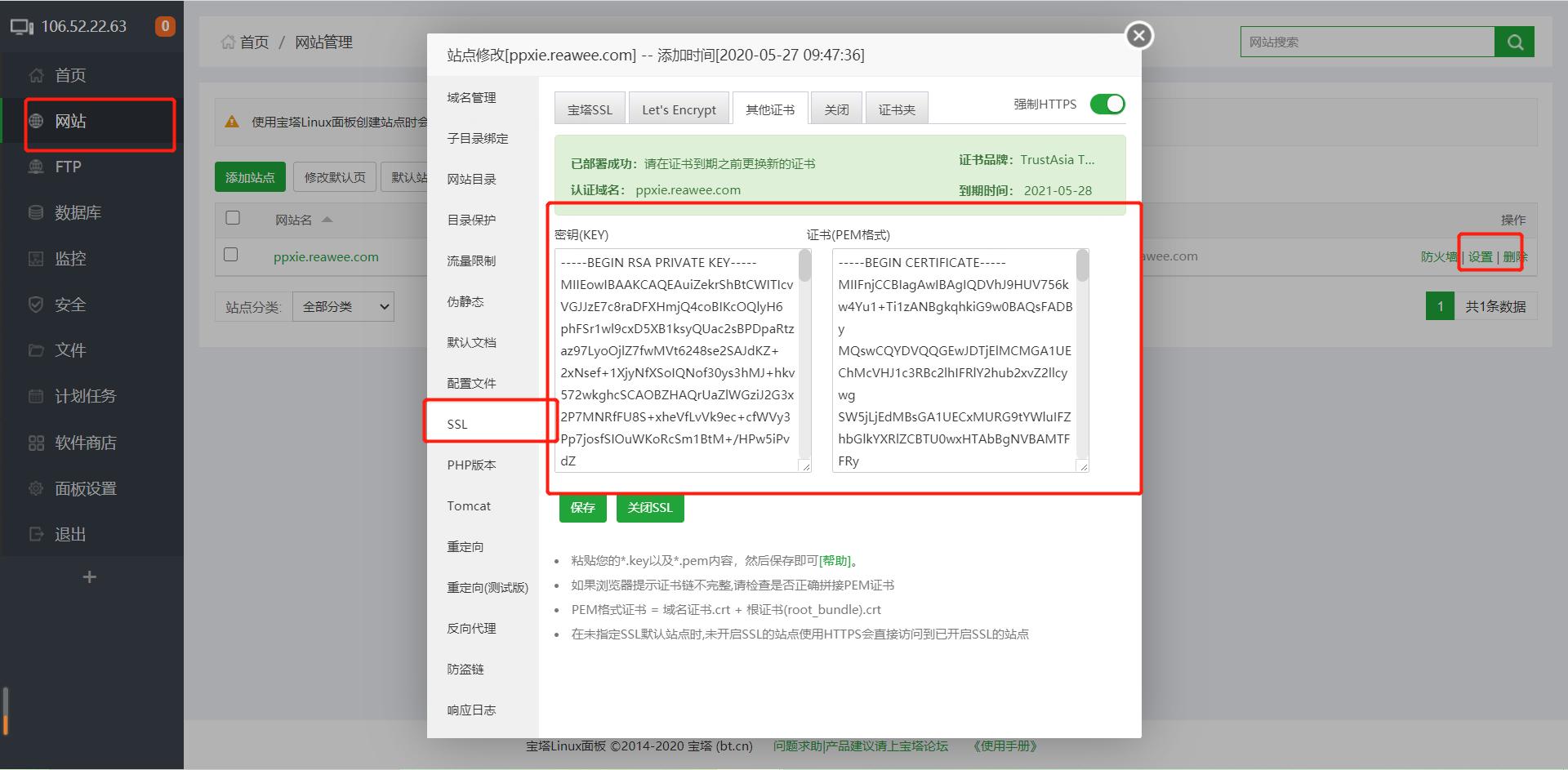1568x770 pixels.
Task: Click the home icon in the sidebar
Action: (x=36, y=75)
